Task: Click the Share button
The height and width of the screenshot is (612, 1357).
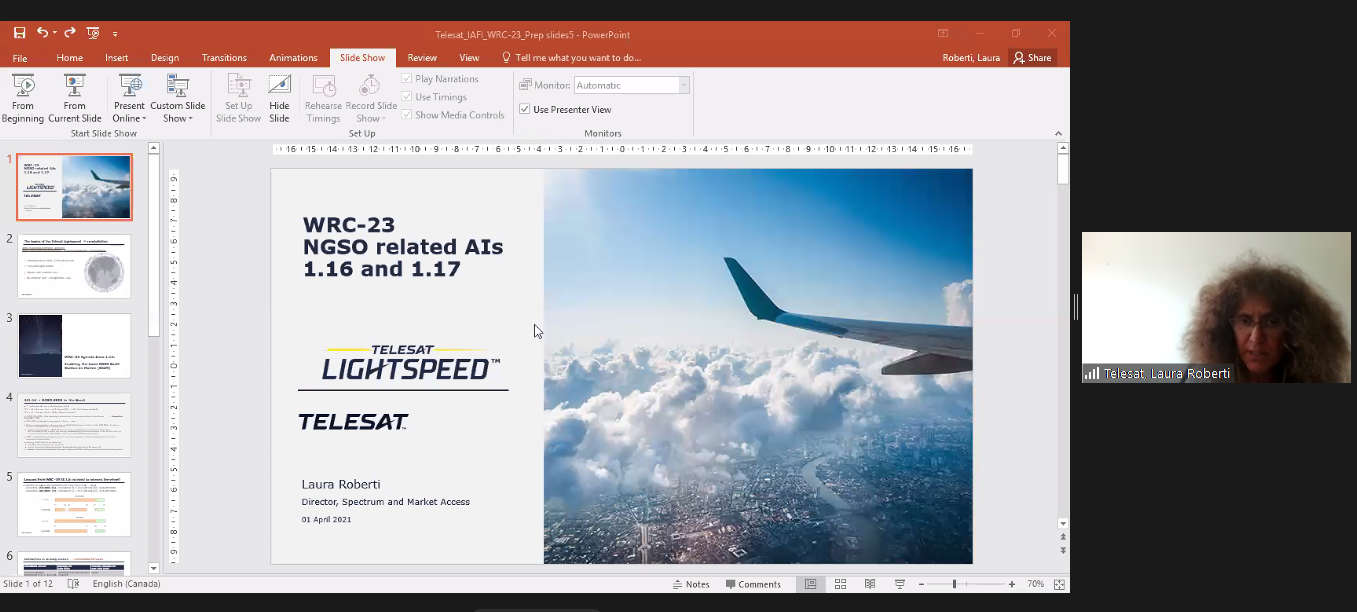Action: point(1032,58)
